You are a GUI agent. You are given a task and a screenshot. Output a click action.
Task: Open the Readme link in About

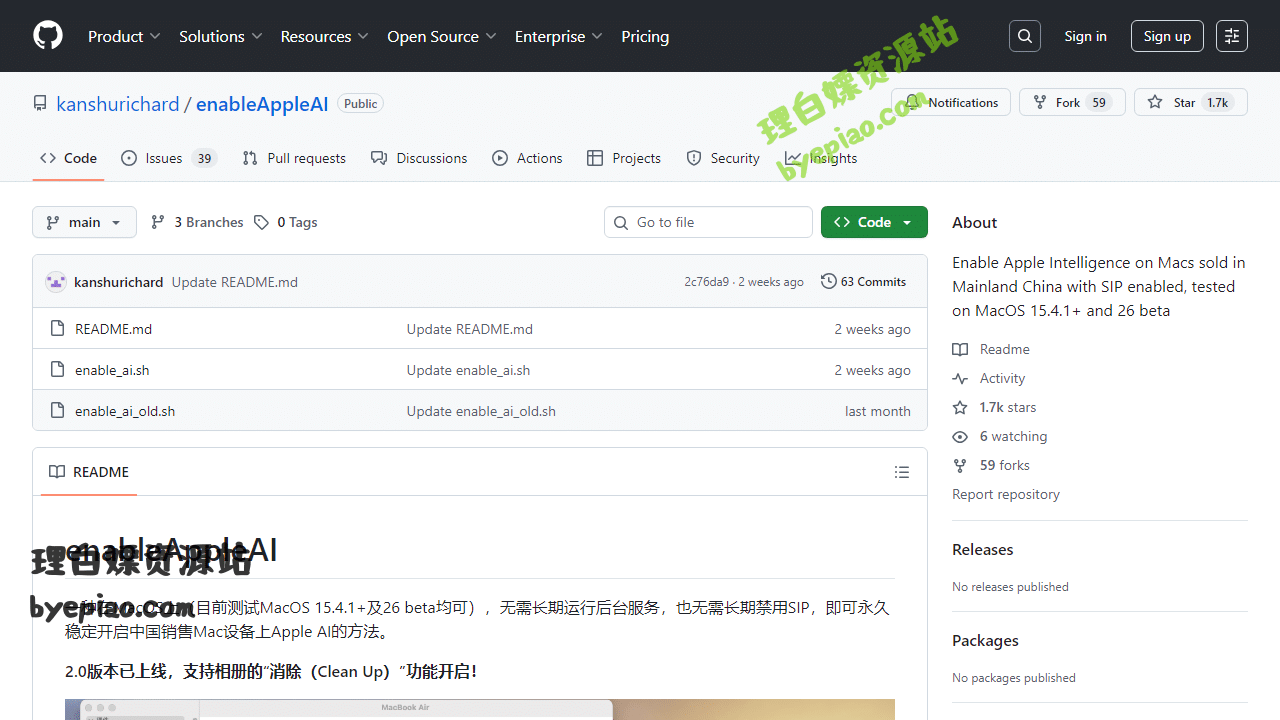point(991,349)
